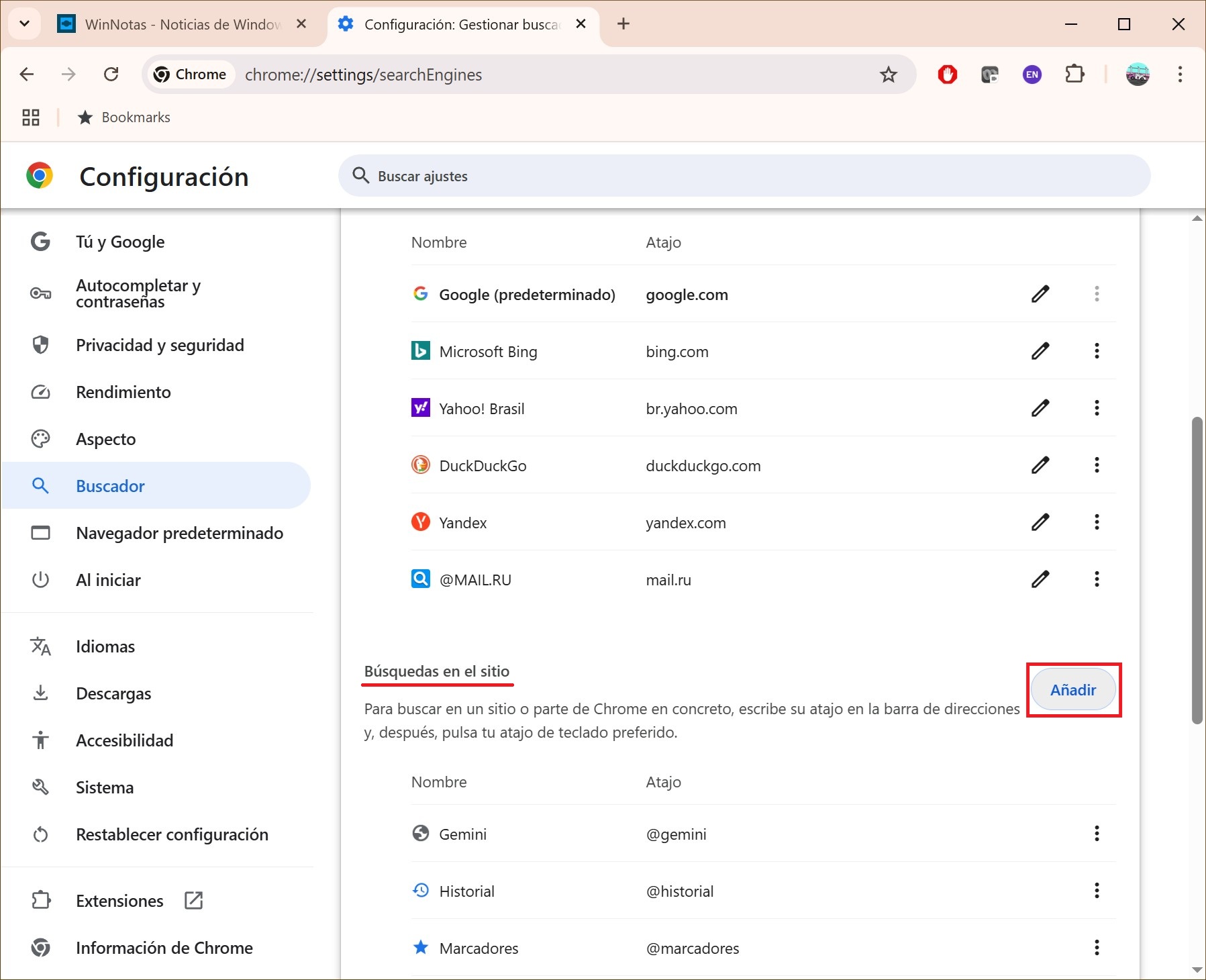This screenshot has width=1206, height=980.
Task: Open more options for Historial site search
Action: 1097,891
